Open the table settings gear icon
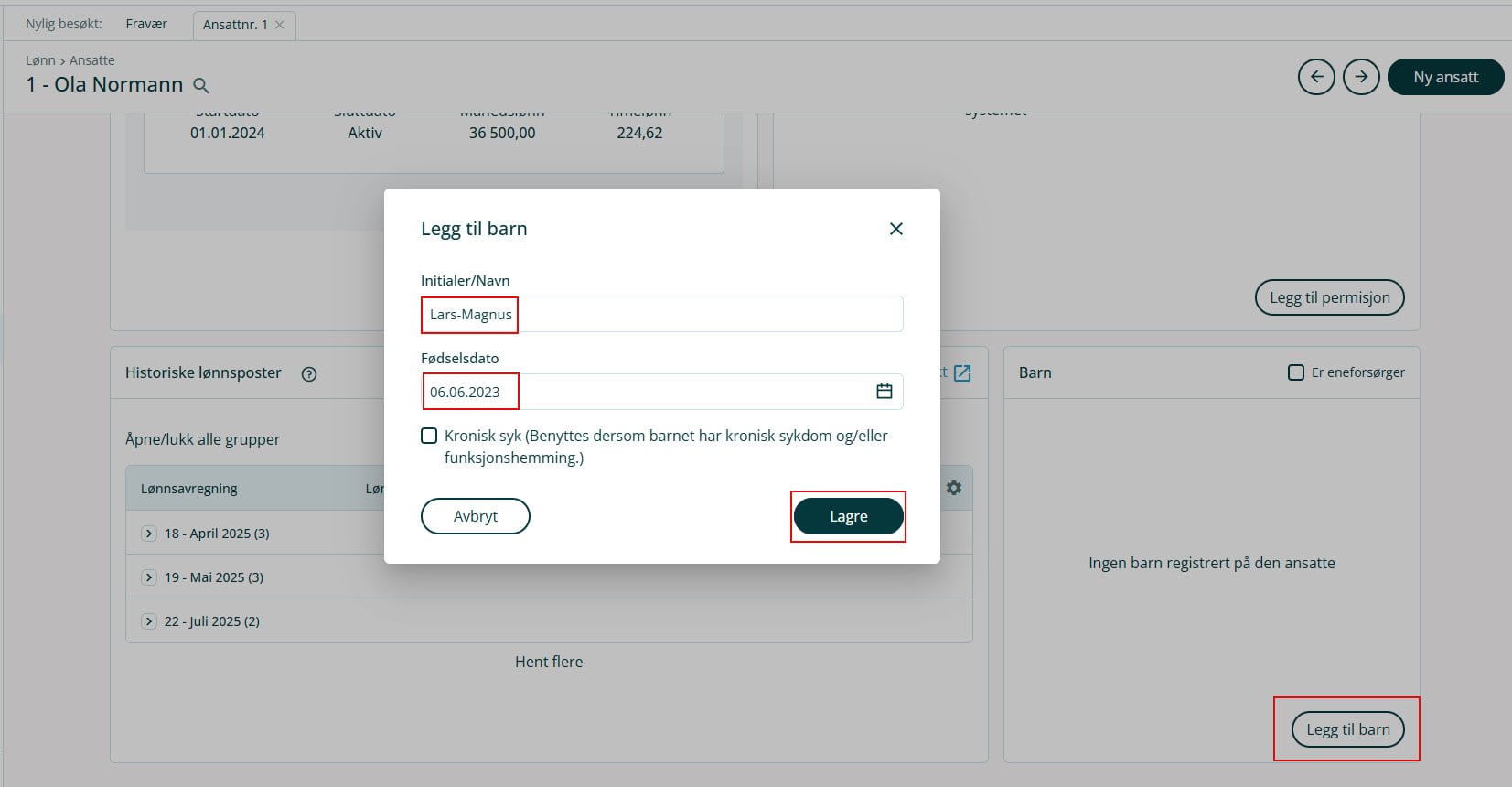 coord(954,488)
